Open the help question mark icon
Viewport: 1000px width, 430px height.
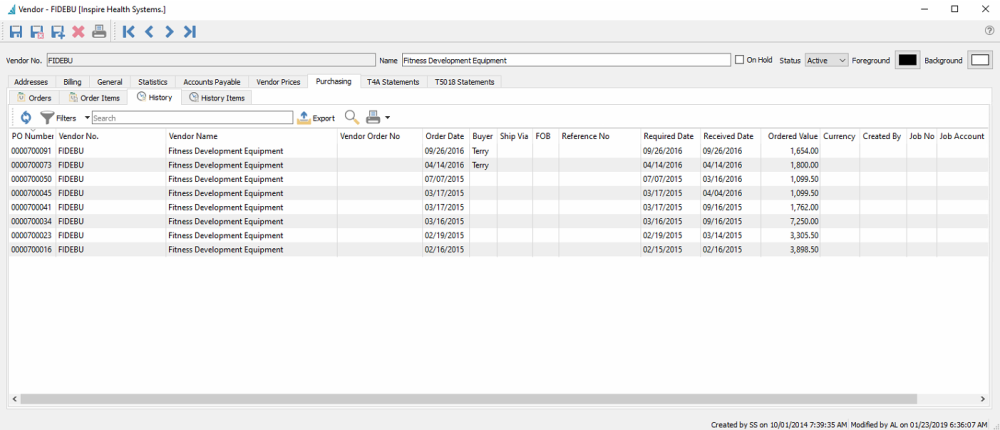coord(989,31)
